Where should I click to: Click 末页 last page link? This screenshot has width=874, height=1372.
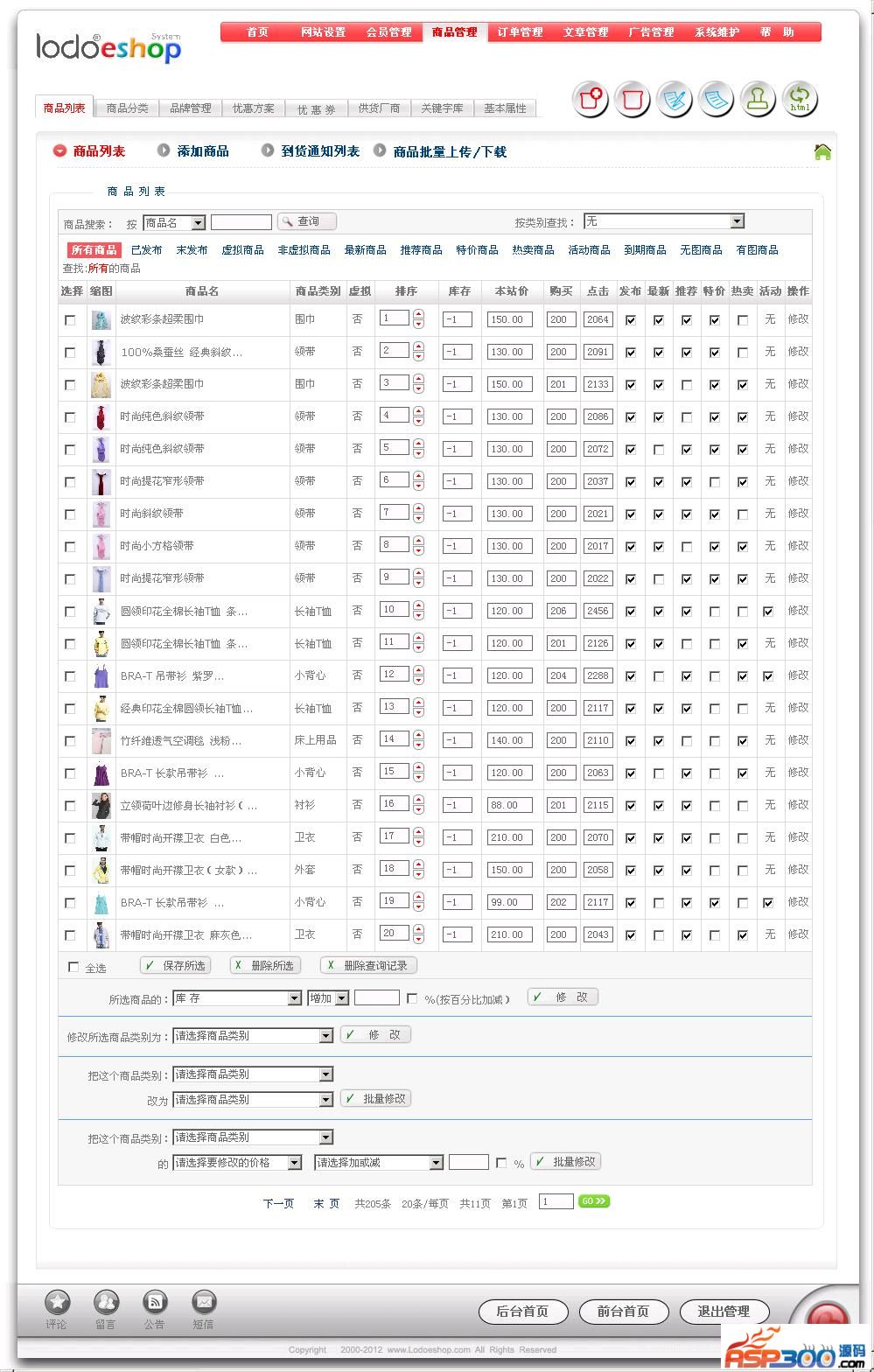tap(326, 1204)
